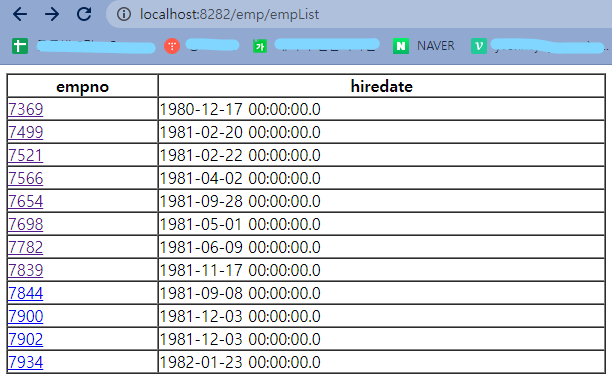This screenshot has width=612, height=387.
Task: Open the site information icon in address bar
Action: click(x=124, y=14)
